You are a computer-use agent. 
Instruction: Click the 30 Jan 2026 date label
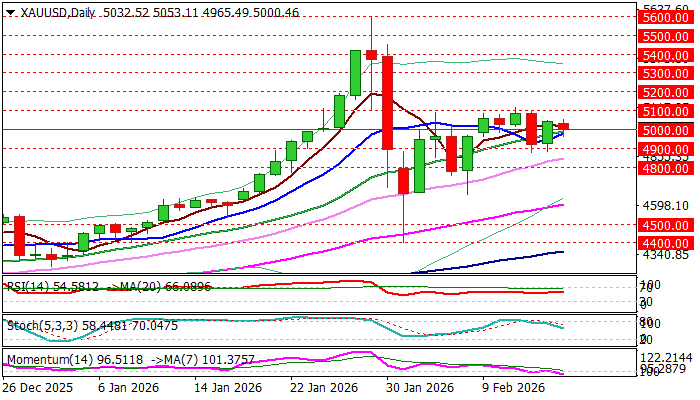pos(417,387)
